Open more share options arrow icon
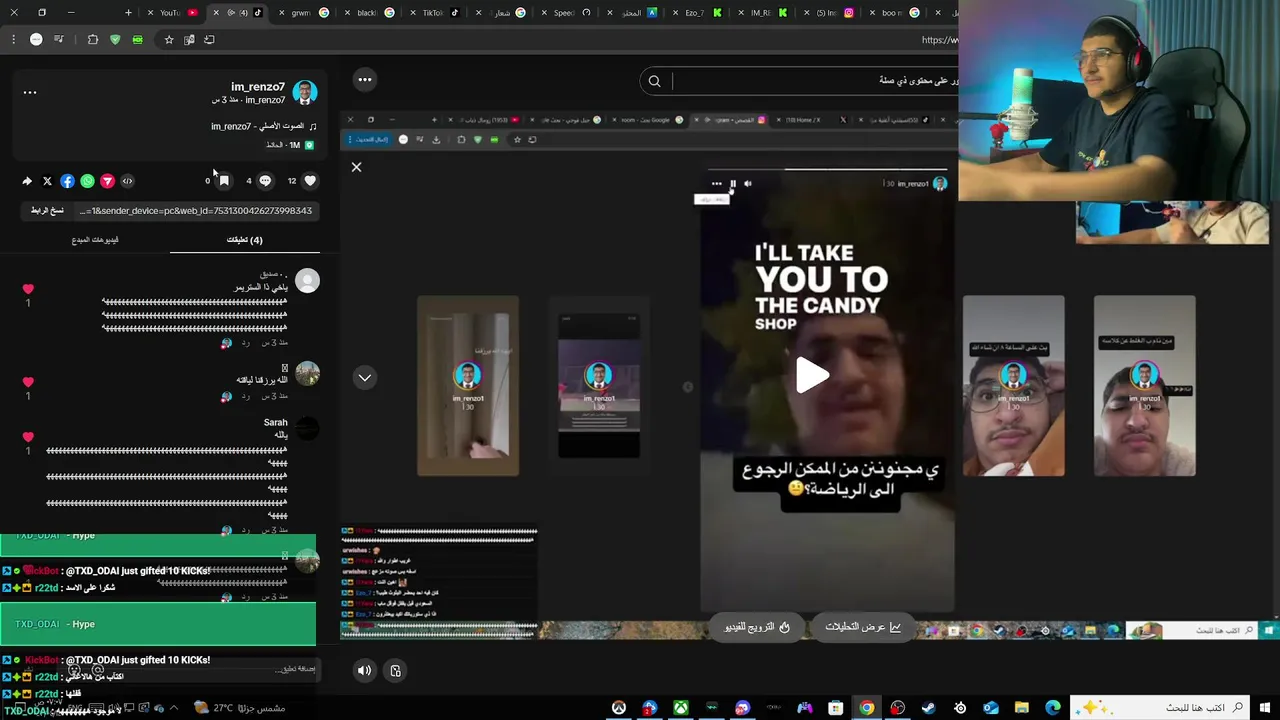This screenshot has height=720, width=1280. (27, 181)
